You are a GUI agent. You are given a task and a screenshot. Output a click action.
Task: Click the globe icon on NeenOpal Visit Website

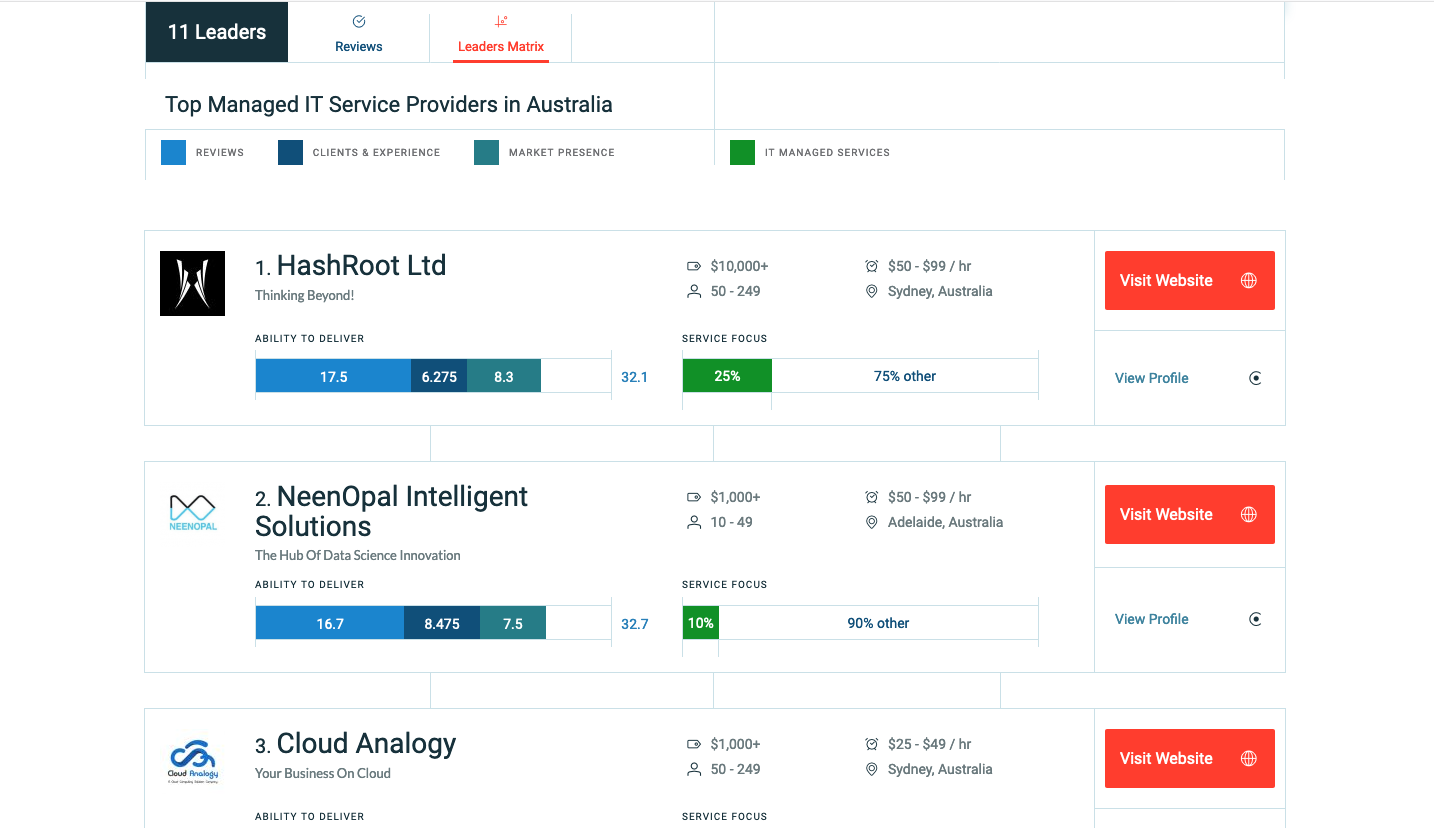pos(1248,514)
